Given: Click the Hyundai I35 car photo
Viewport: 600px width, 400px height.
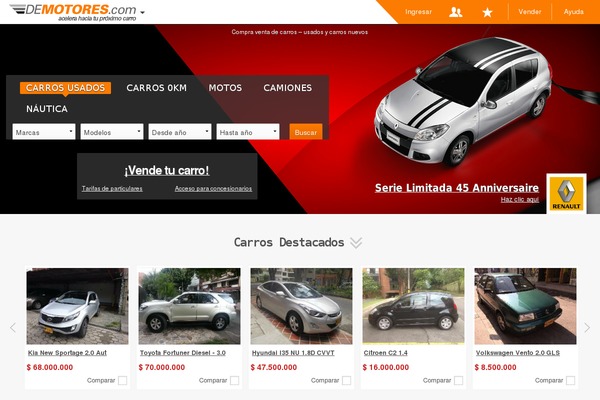Looking at the screenshot, I should point(302,306).
